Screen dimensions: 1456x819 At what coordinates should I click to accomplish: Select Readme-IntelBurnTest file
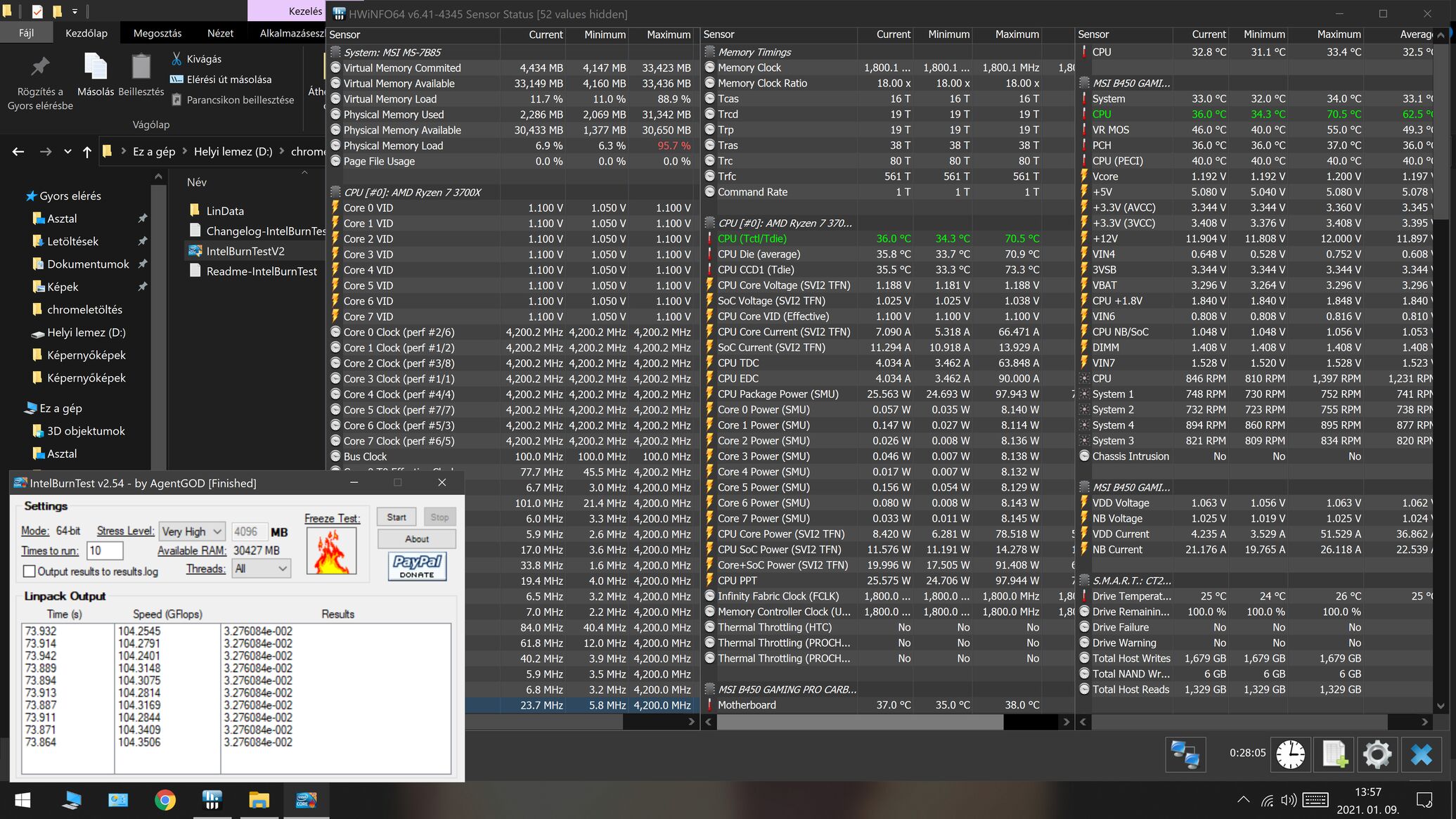click(x=254, y=271)
